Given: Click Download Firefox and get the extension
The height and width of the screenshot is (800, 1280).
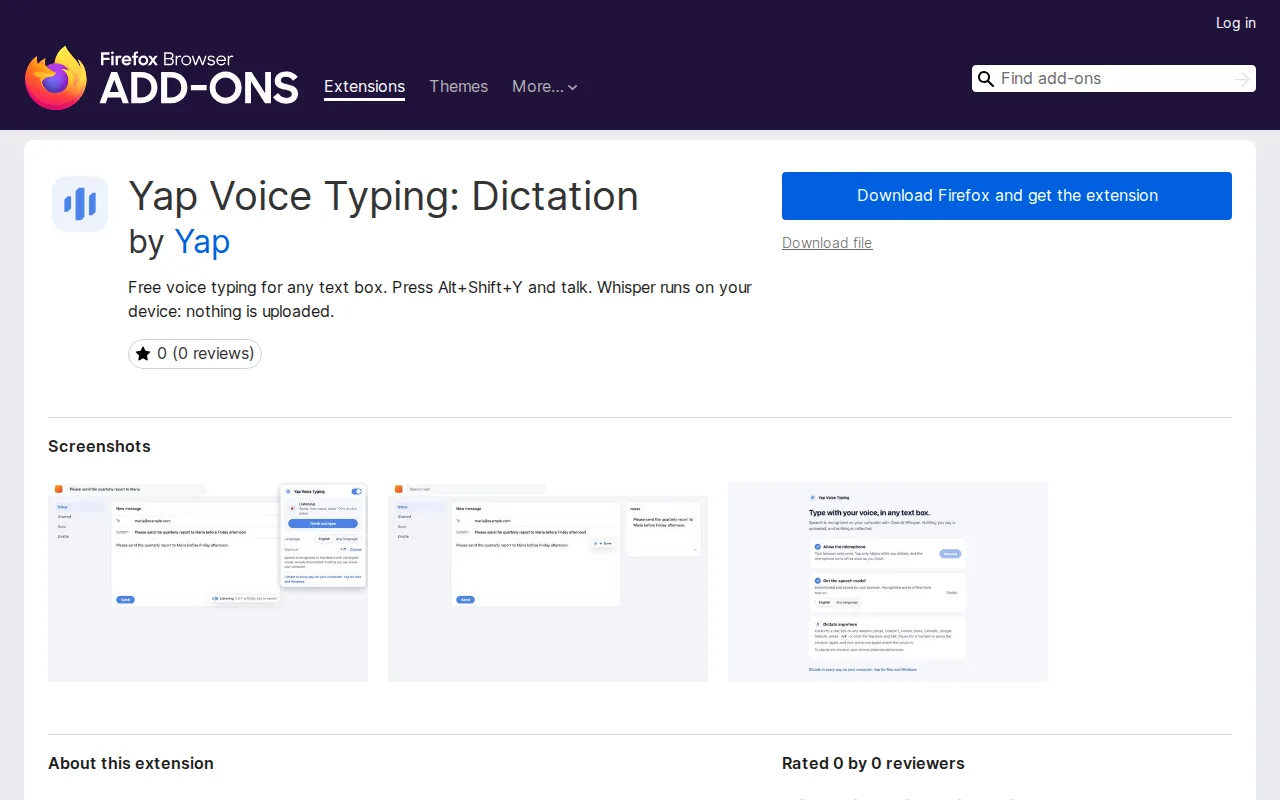Looking at the screenshot, I should click(1007, 196).
